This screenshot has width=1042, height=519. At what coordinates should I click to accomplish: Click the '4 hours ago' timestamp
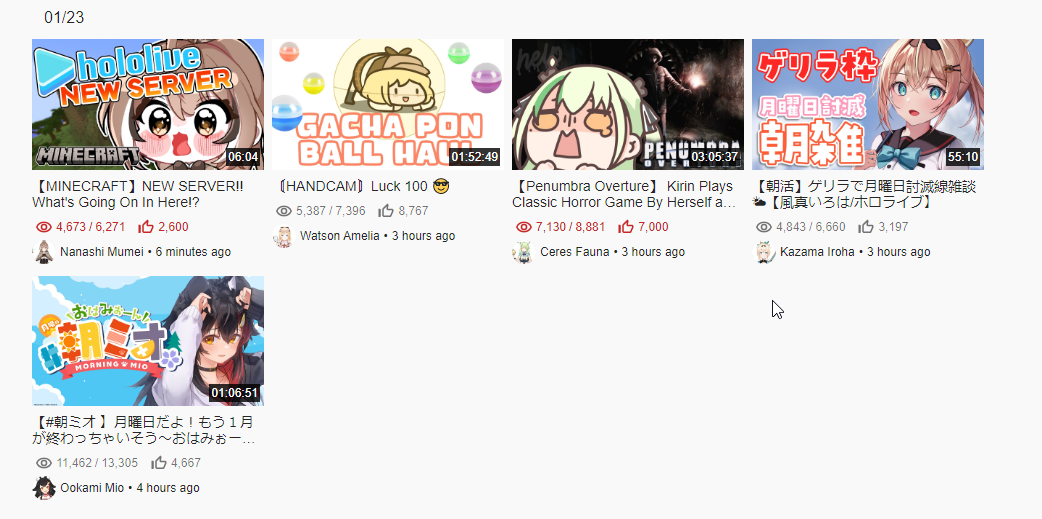pos(167,488)
